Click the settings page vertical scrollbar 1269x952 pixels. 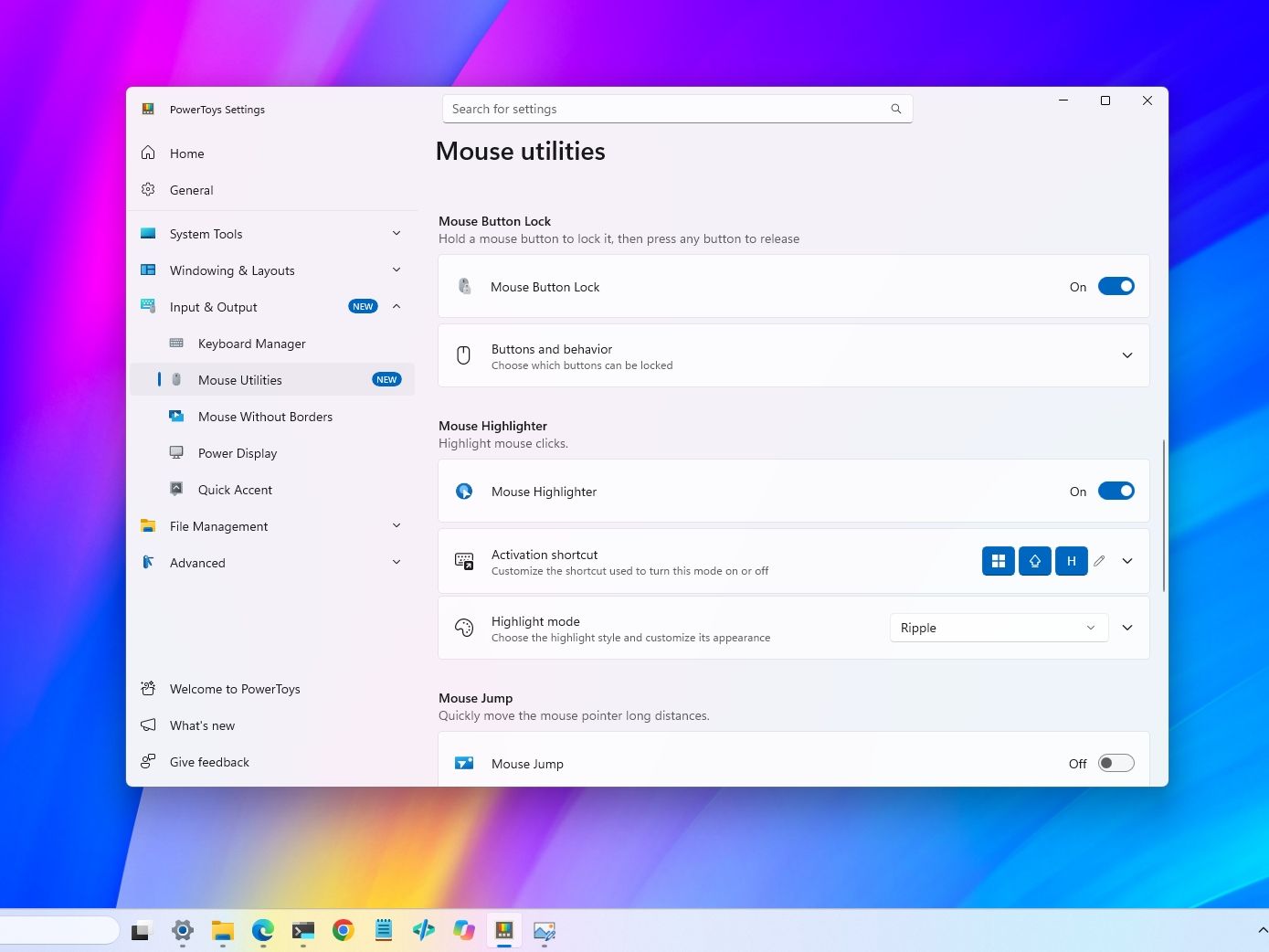[x=1163, y=516]
